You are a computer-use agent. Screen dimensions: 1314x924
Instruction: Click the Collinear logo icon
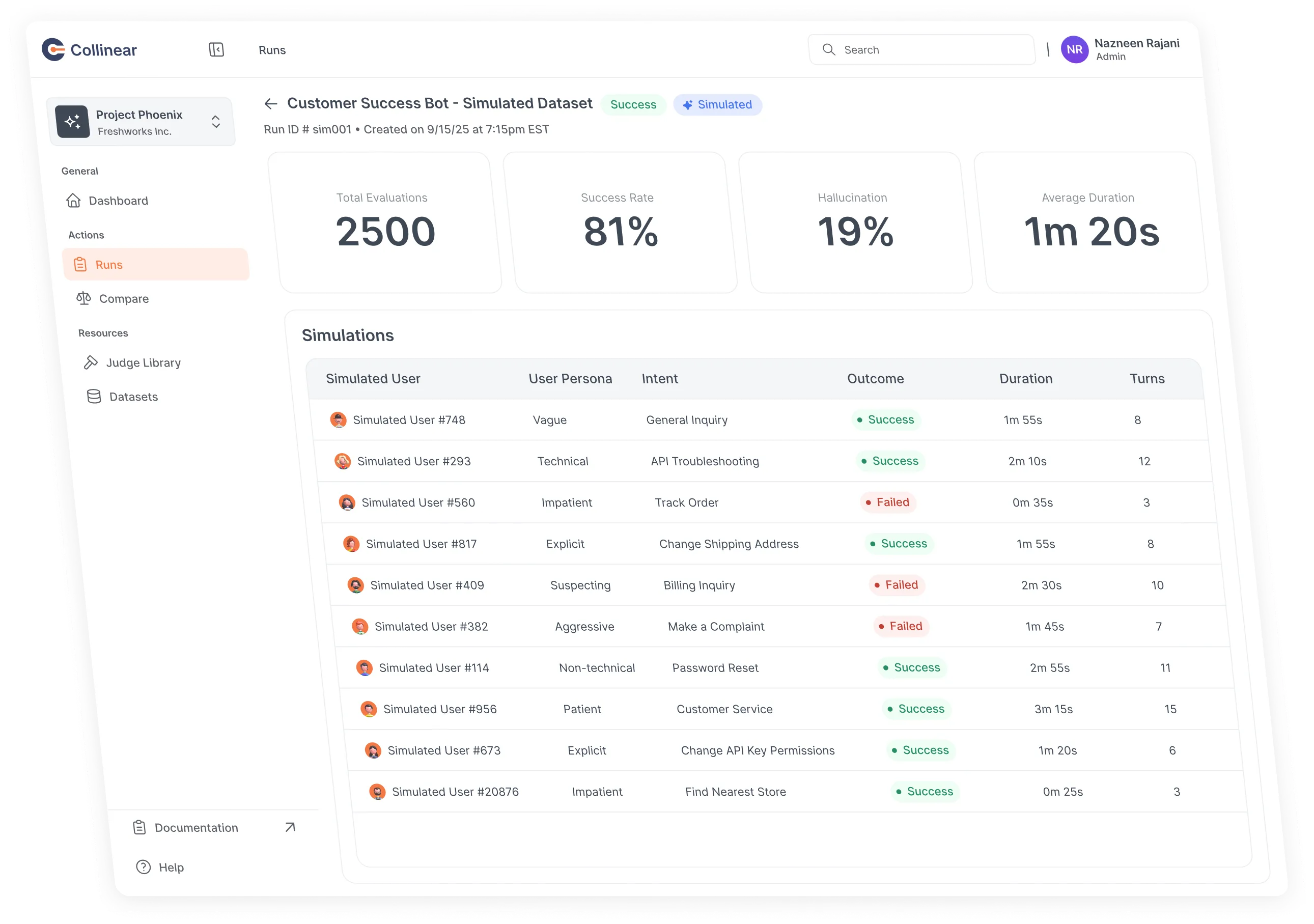54,50
